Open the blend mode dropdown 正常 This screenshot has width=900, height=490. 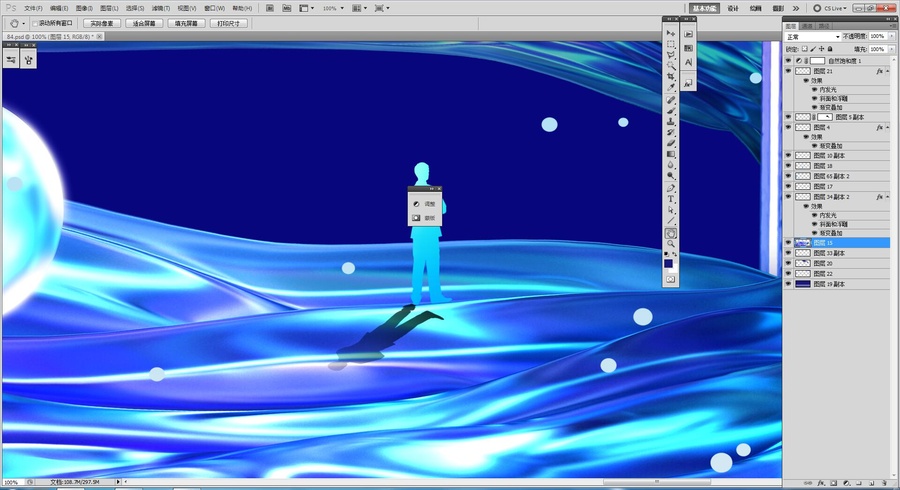tap(813, 37)
